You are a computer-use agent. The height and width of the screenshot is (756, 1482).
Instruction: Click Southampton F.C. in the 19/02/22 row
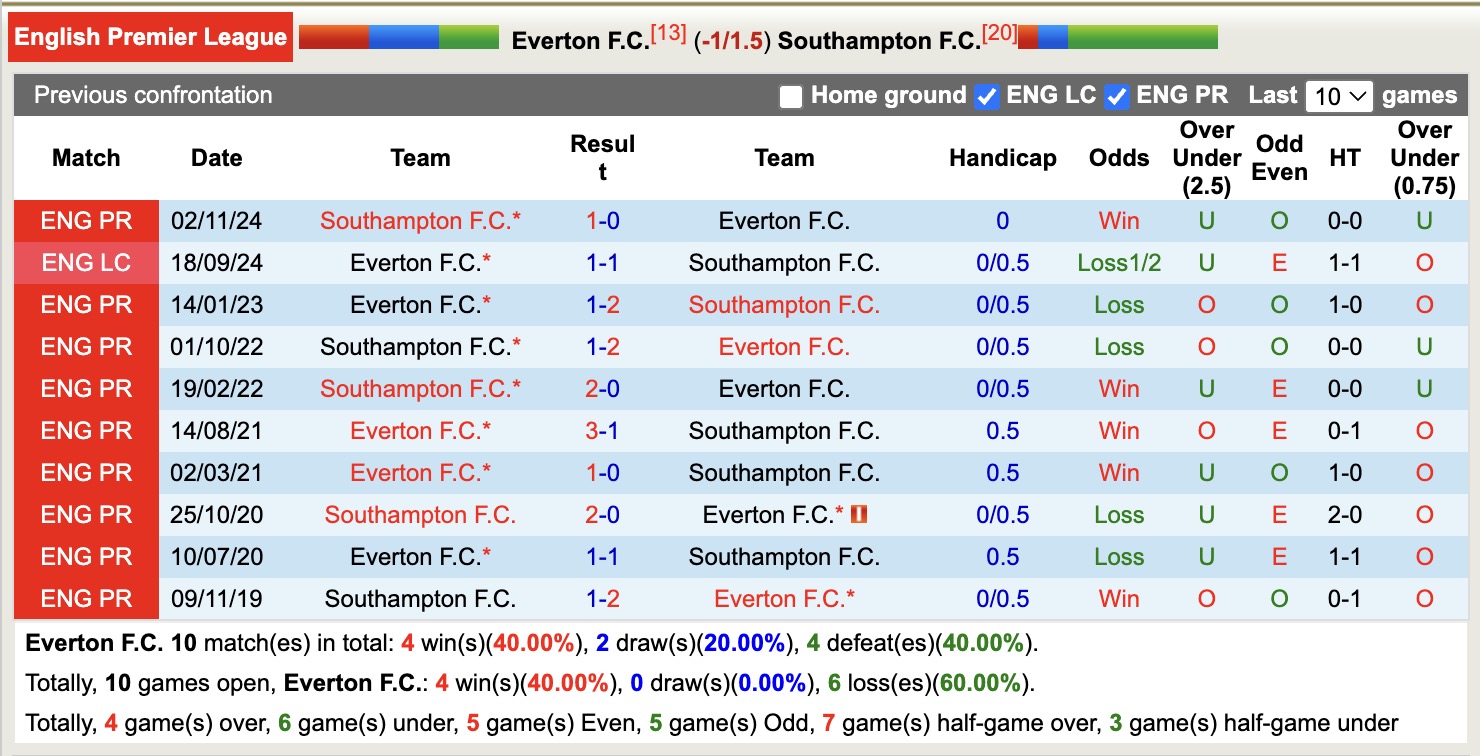click(x=420, y=388)
